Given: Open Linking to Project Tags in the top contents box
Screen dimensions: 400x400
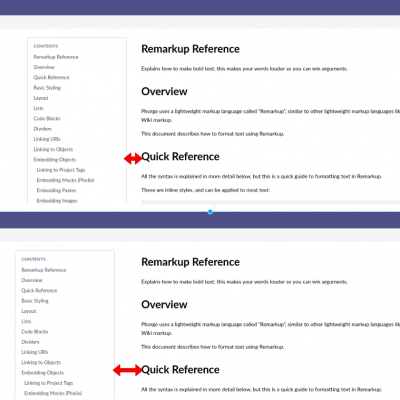Looking at the screenshot, I should pos(61,170).
